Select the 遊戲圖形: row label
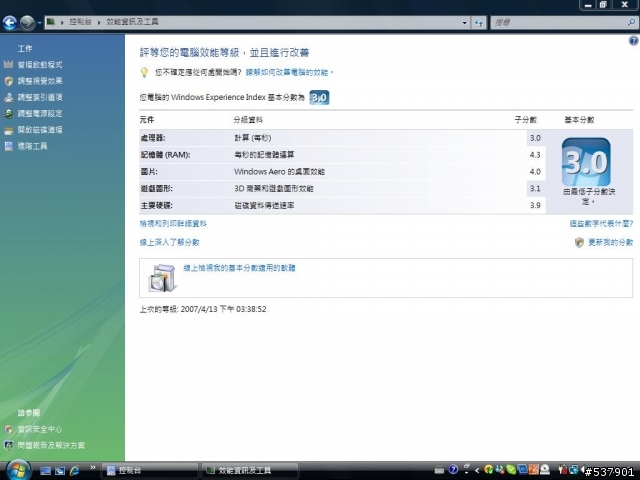Viewport: 640px width, 480px height. [157, 189]
